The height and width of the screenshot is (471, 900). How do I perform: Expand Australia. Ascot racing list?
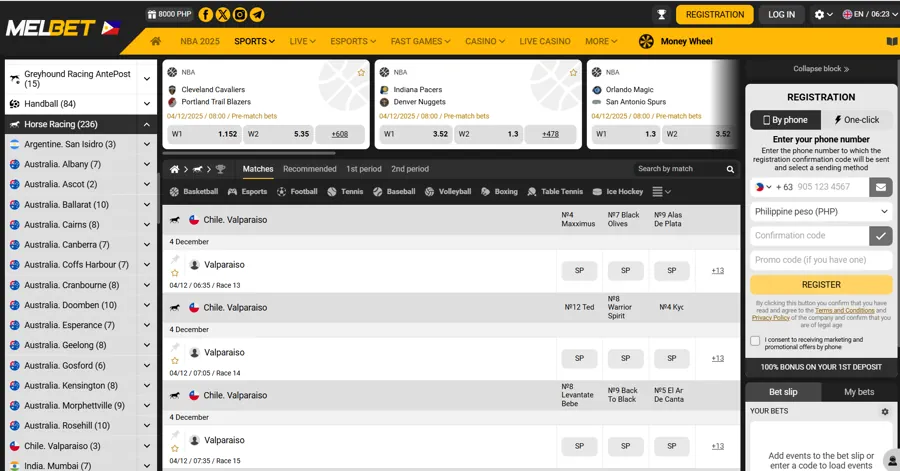[x=146, y=185]
